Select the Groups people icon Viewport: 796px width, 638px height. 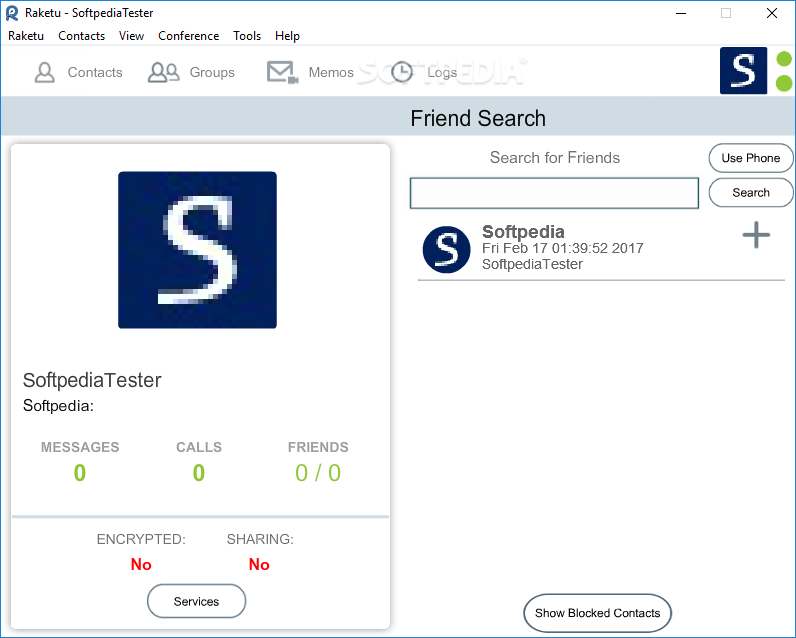tap(163, 72)
